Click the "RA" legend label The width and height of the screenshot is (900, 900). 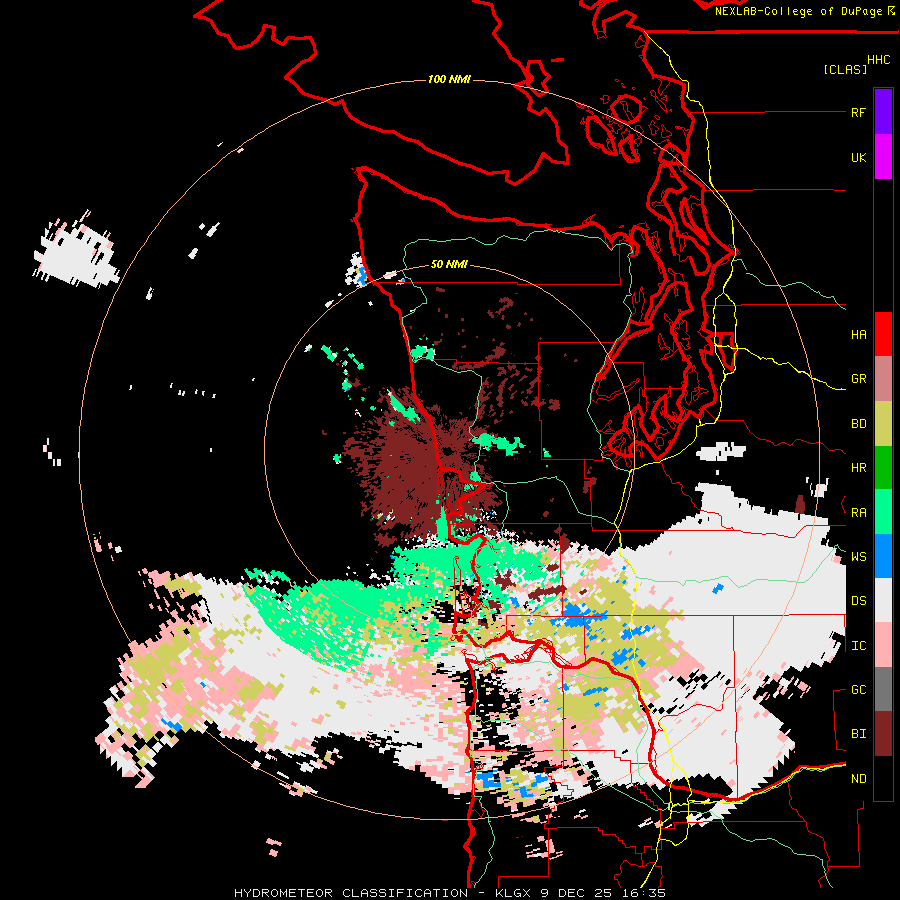coord(858,513)
